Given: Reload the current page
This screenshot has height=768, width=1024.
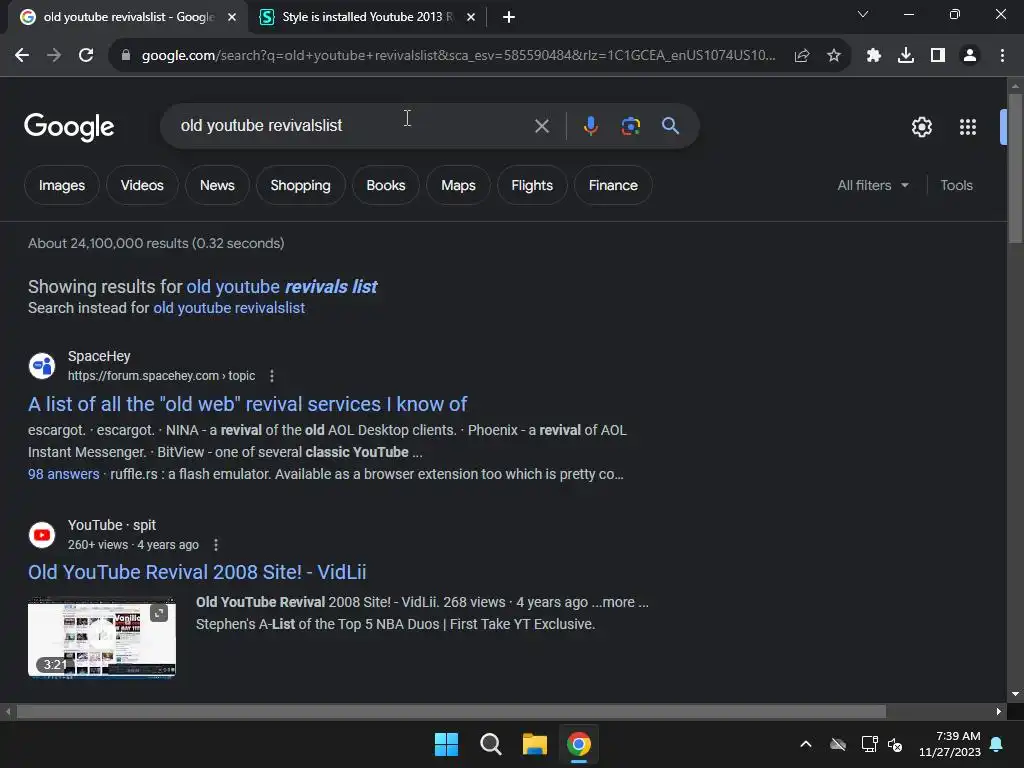Looking at the screenshot, I should tap(86, 56).
